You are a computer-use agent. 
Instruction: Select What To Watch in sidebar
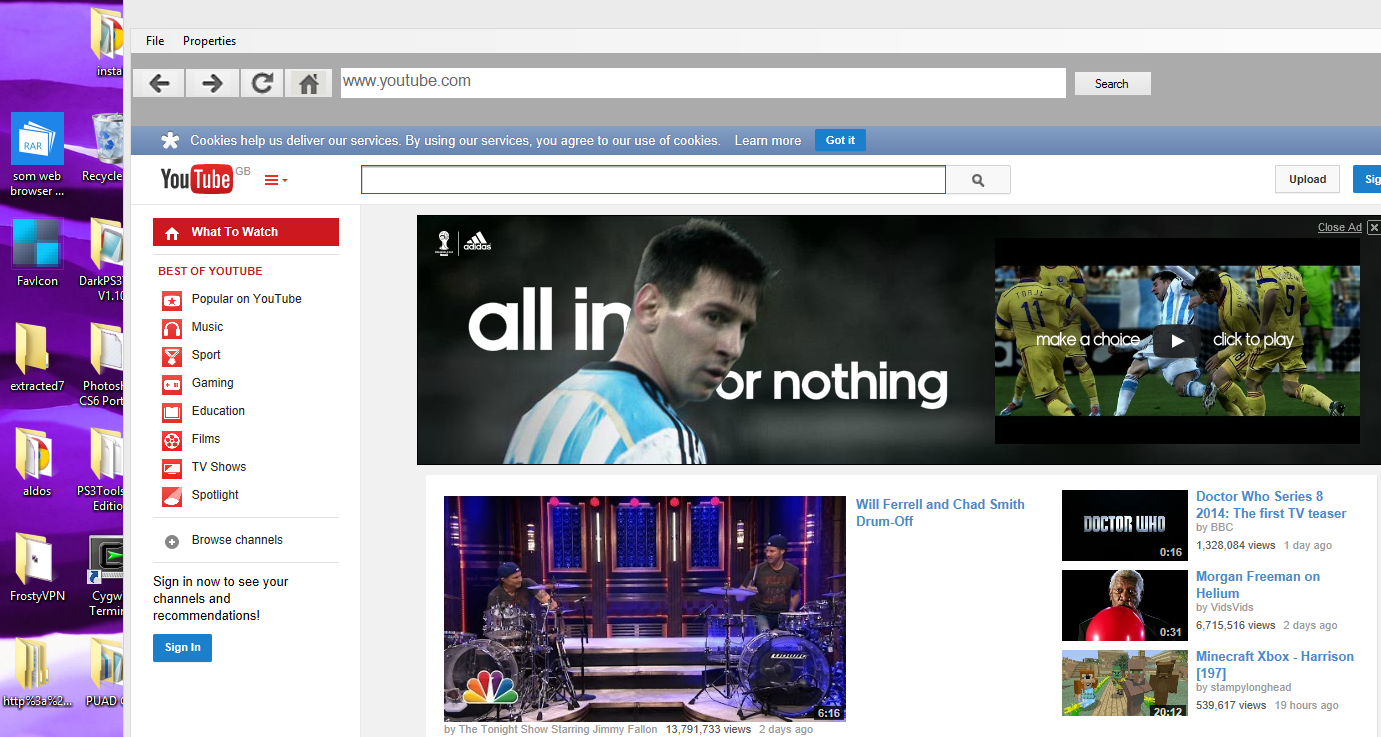[x=246, y=232]
